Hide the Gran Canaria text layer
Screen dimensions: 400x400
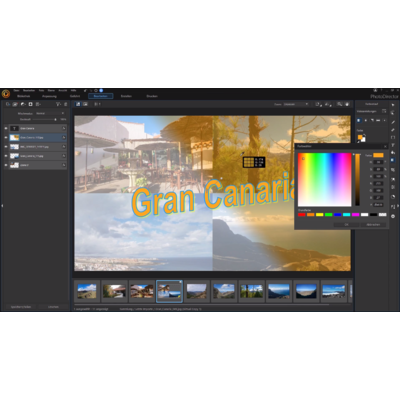[x=6, y=128]
